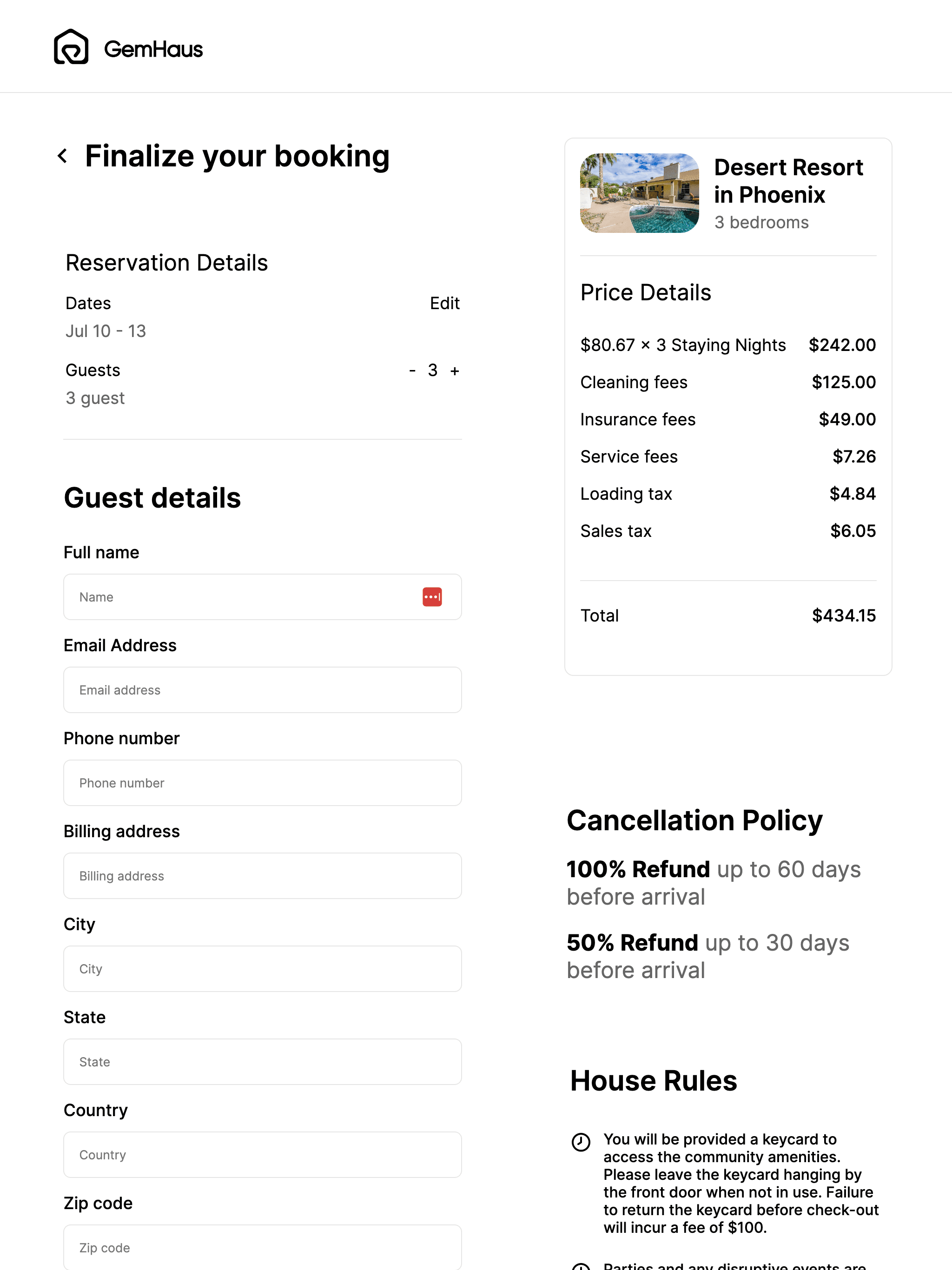Click the Country input field
Image resolution: width=952 pixels, height=1270 pixels.
263,1155
